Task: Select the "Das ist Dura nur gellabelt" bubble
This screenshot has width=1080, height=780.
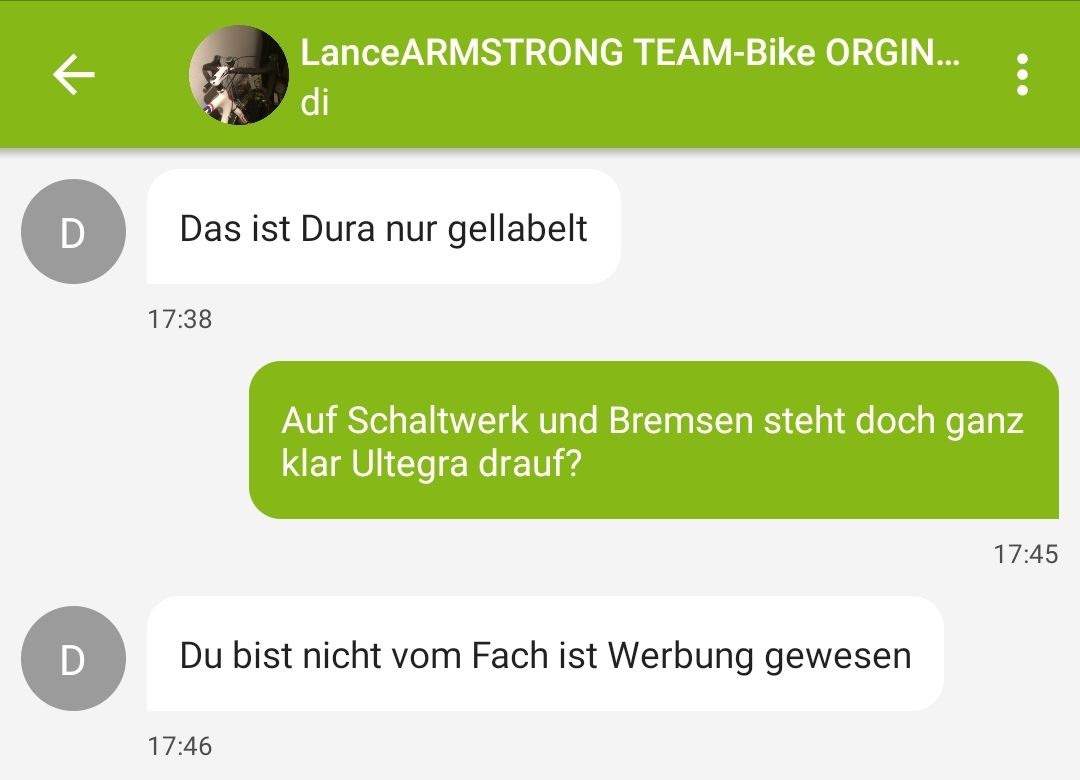Action: 384,227
